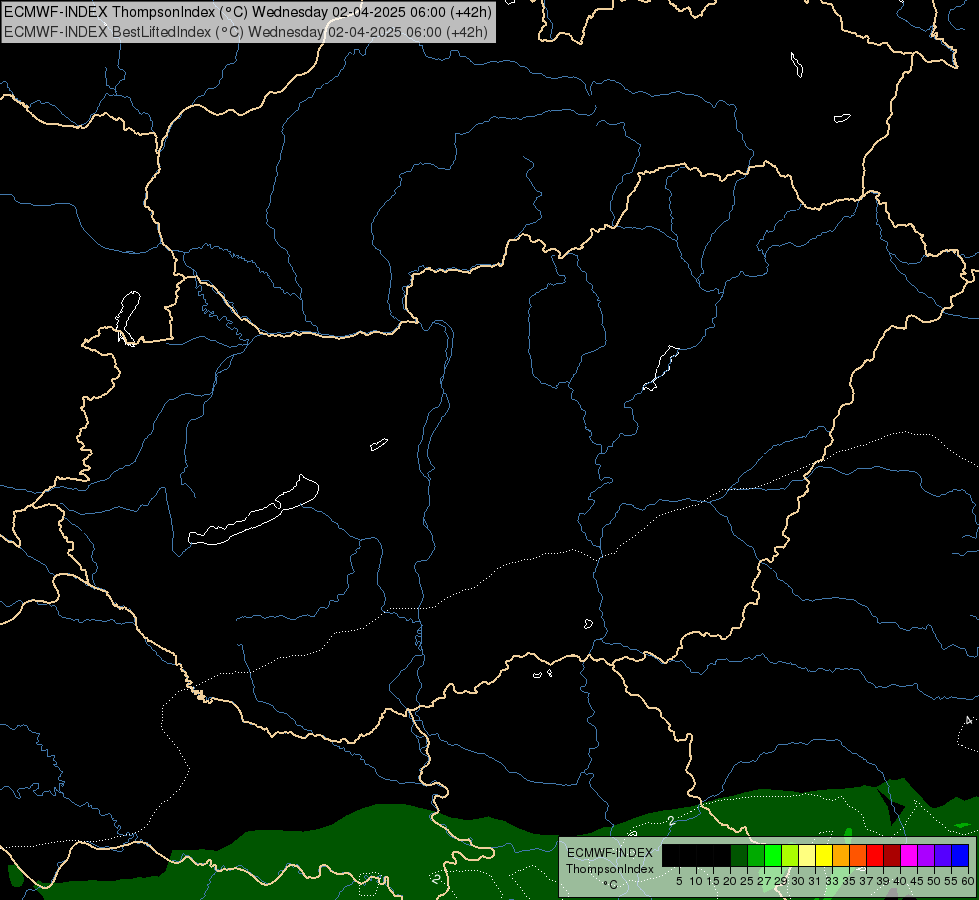Click the legend value 37
This screenshot has width=979, height=900.
point(866,881)
